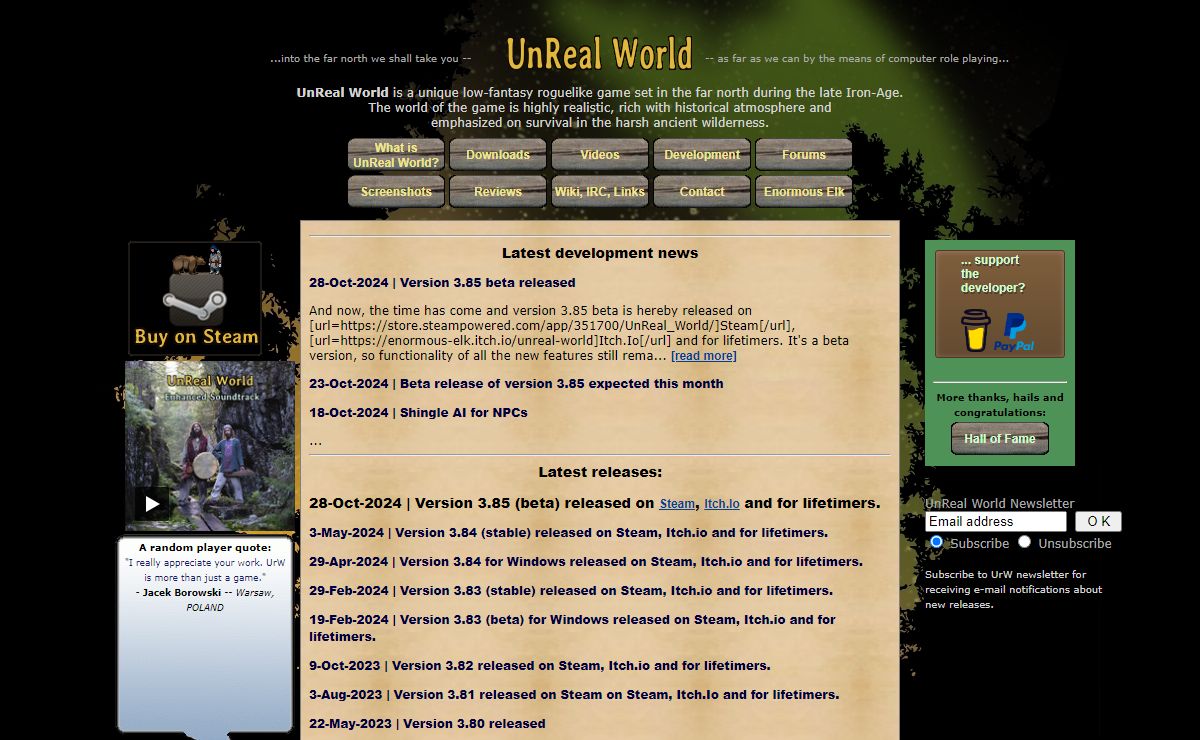Open the Contact page
Image resolution: width=1200 pixels, height=740 pixels.
pos(702,192)
